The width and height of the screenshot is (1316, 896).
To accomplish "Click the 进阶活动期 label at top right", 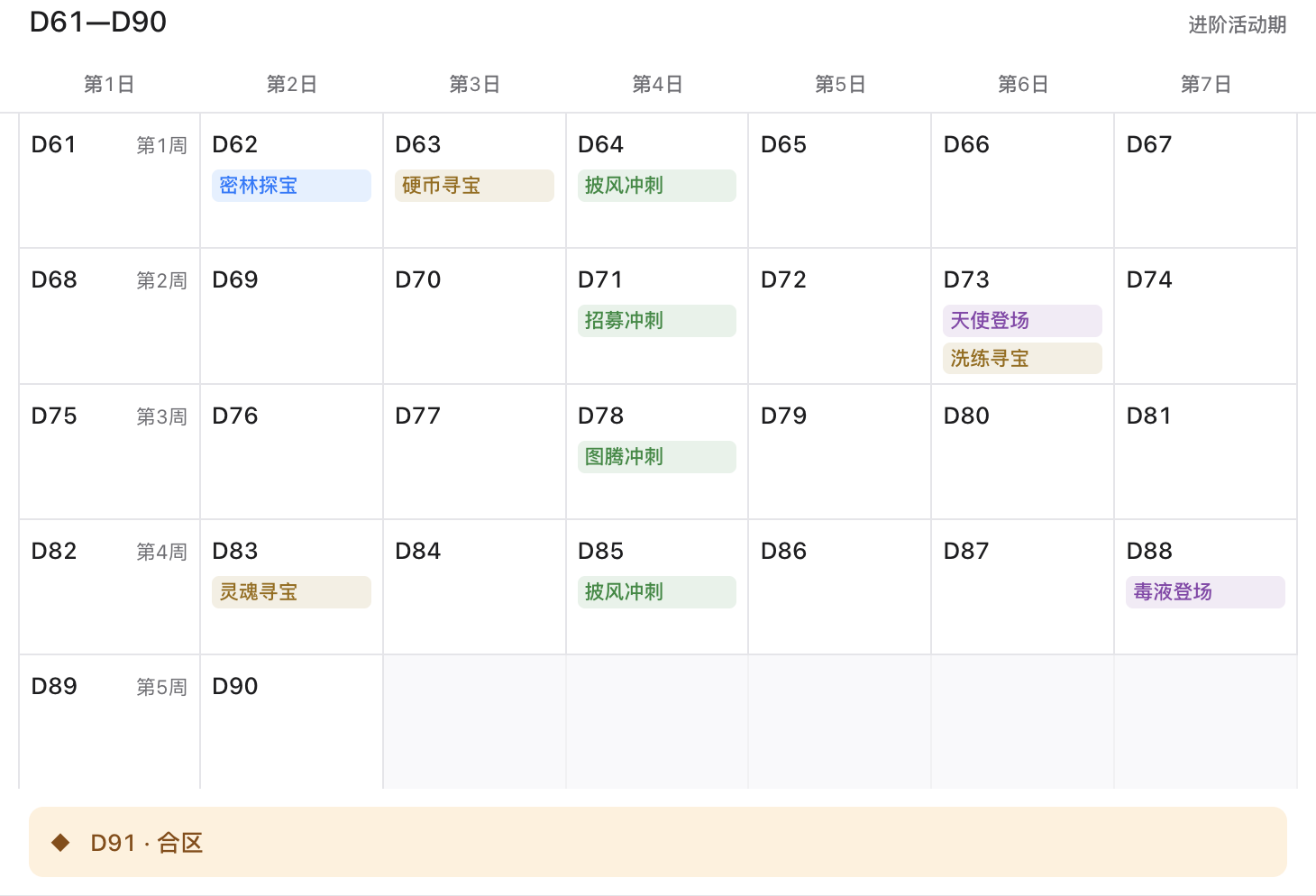I will pos(1237,25).
